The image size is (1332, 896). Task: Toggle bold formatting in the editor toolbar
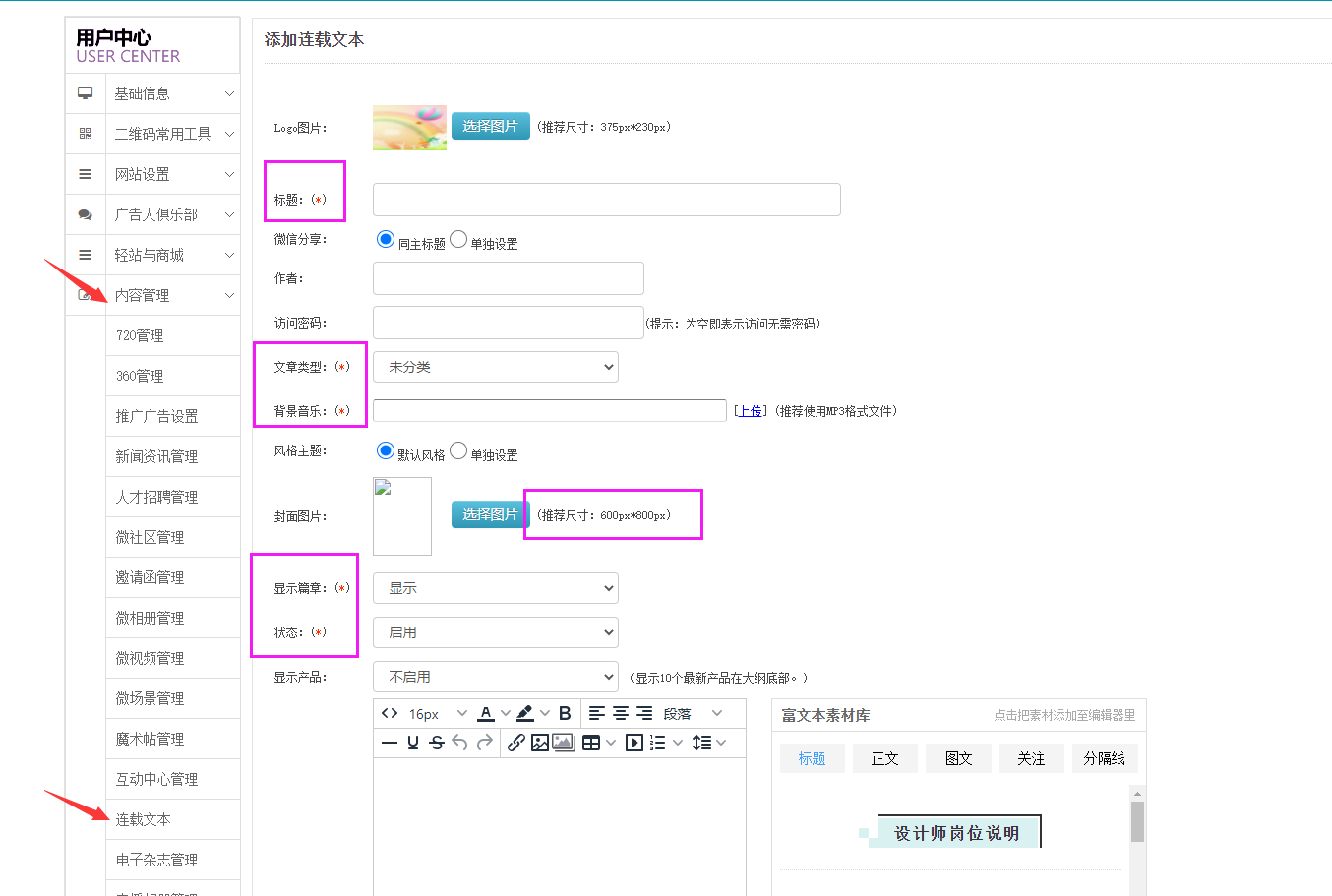point(565,713)
